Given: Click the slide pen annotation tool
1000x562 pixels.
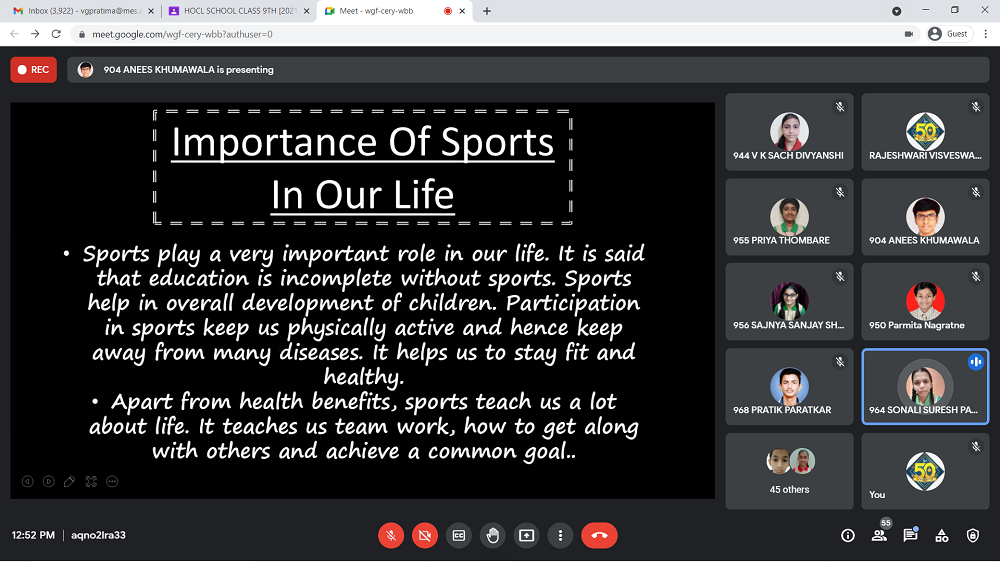Looking at the screenshot, I should pos(69,481).
